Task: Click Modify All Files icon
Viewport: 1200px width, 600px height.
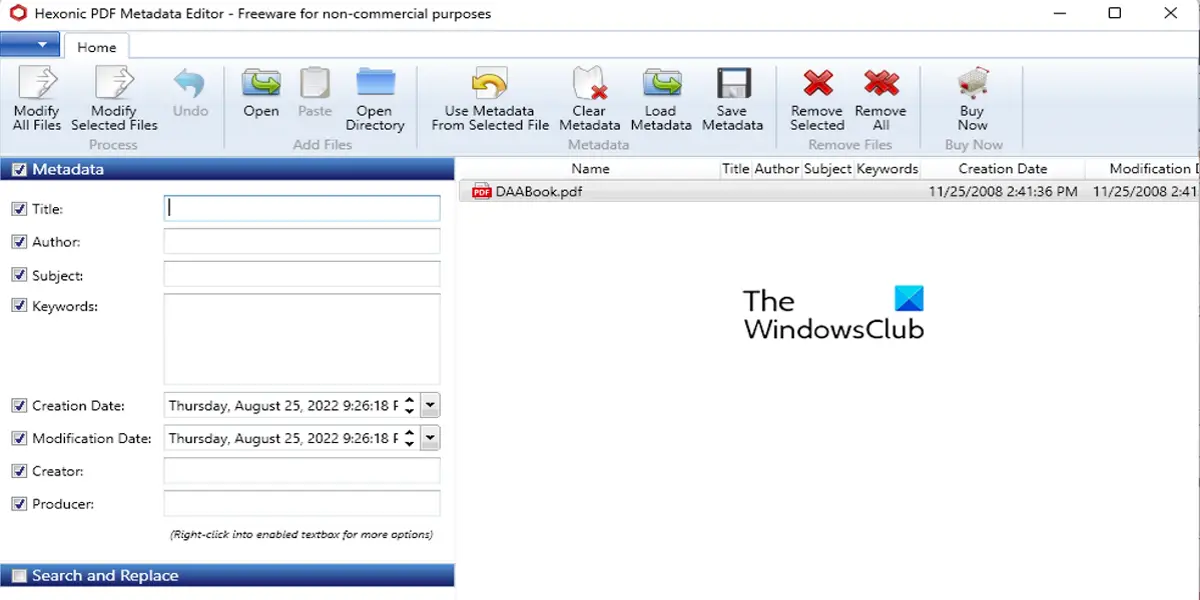Action: (x=37, y=83)
